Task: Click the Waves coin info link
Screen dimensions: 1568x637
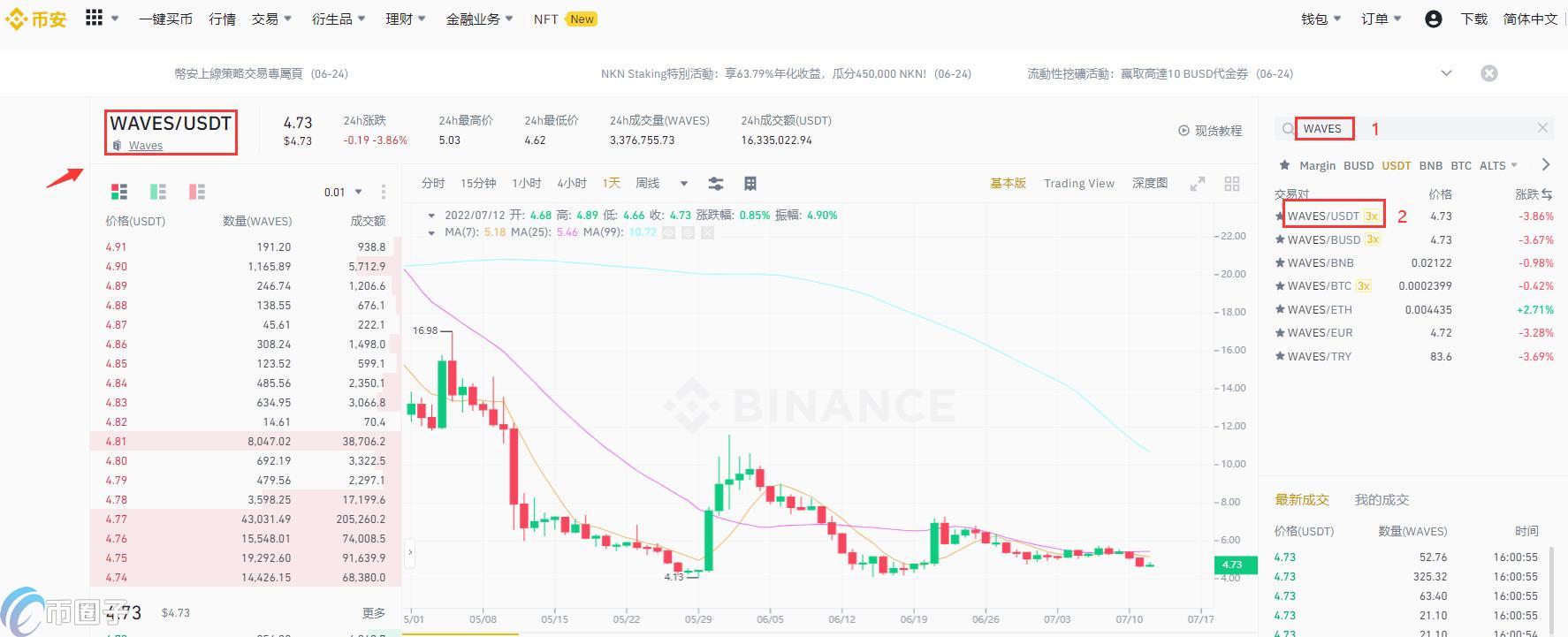Action: [x=146, y=146]
